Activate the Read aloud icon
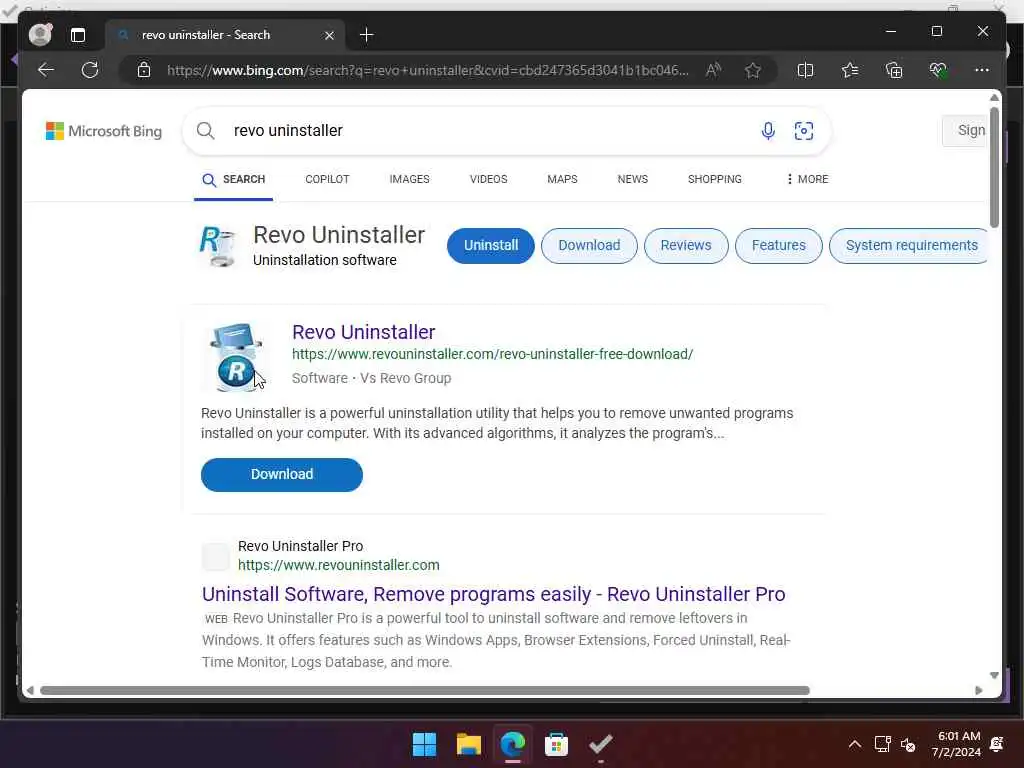Viewport: 1024px width, 768px height. pos(713,70)
